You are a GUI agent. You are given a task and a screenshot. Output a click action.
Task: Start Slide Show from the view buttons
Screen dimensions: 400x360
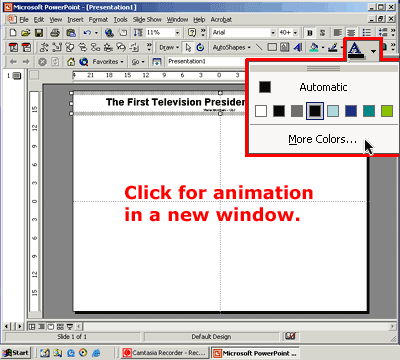[x=70, y=326]
